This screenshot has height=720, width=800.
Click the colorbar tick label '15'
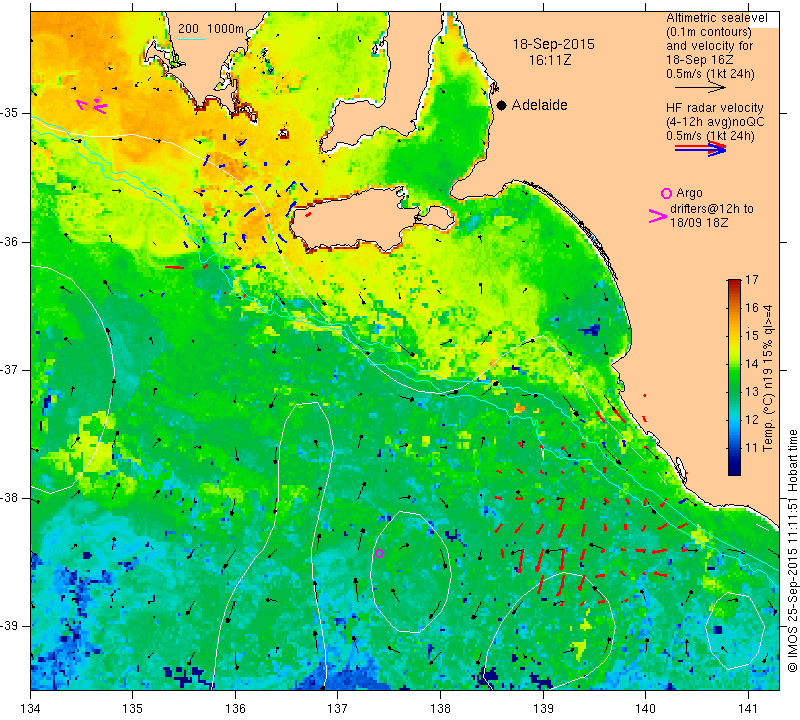(x=752, y=335)
